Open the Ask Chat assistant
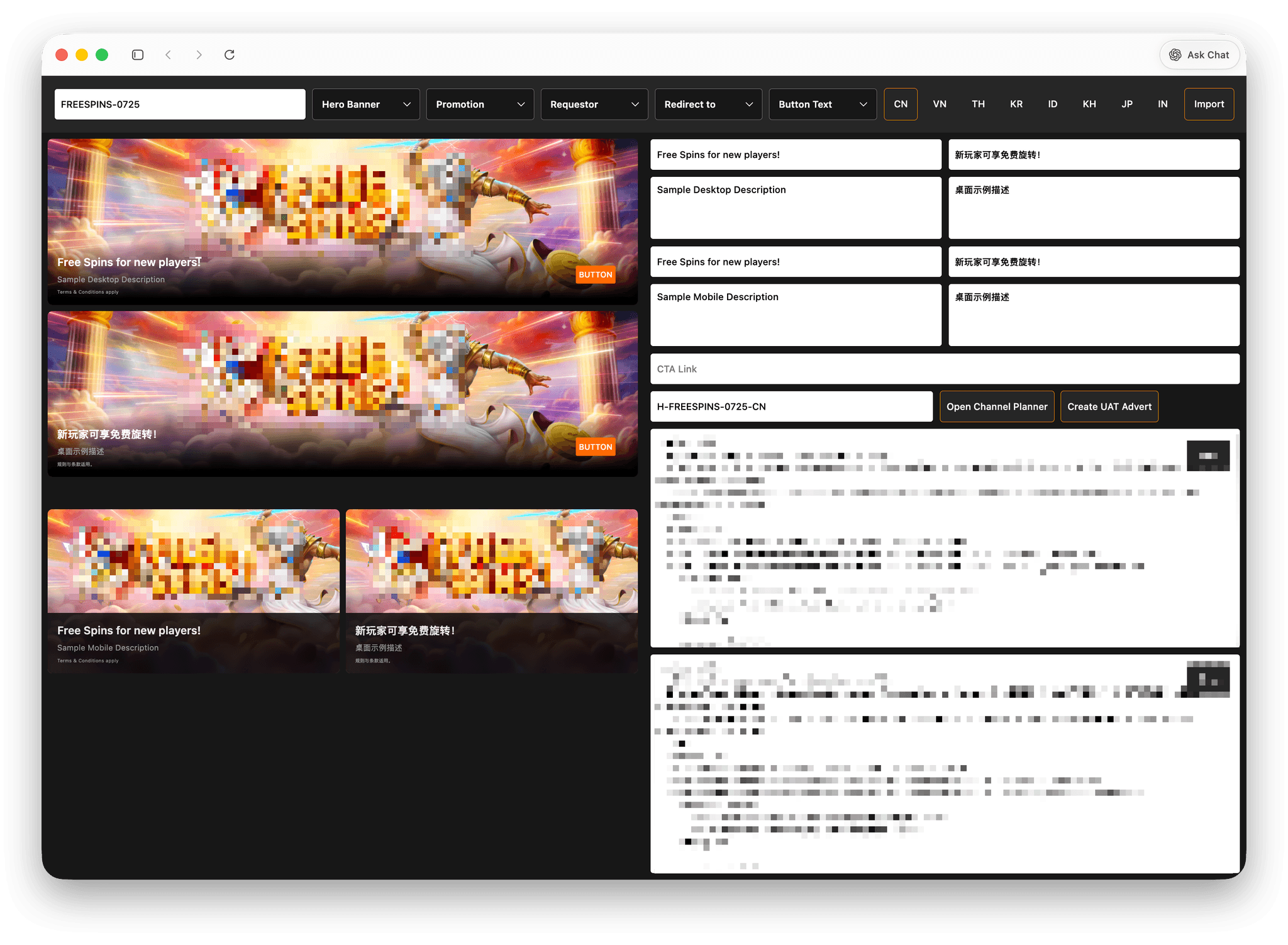1288x945 pixels. coord(1199,55)
